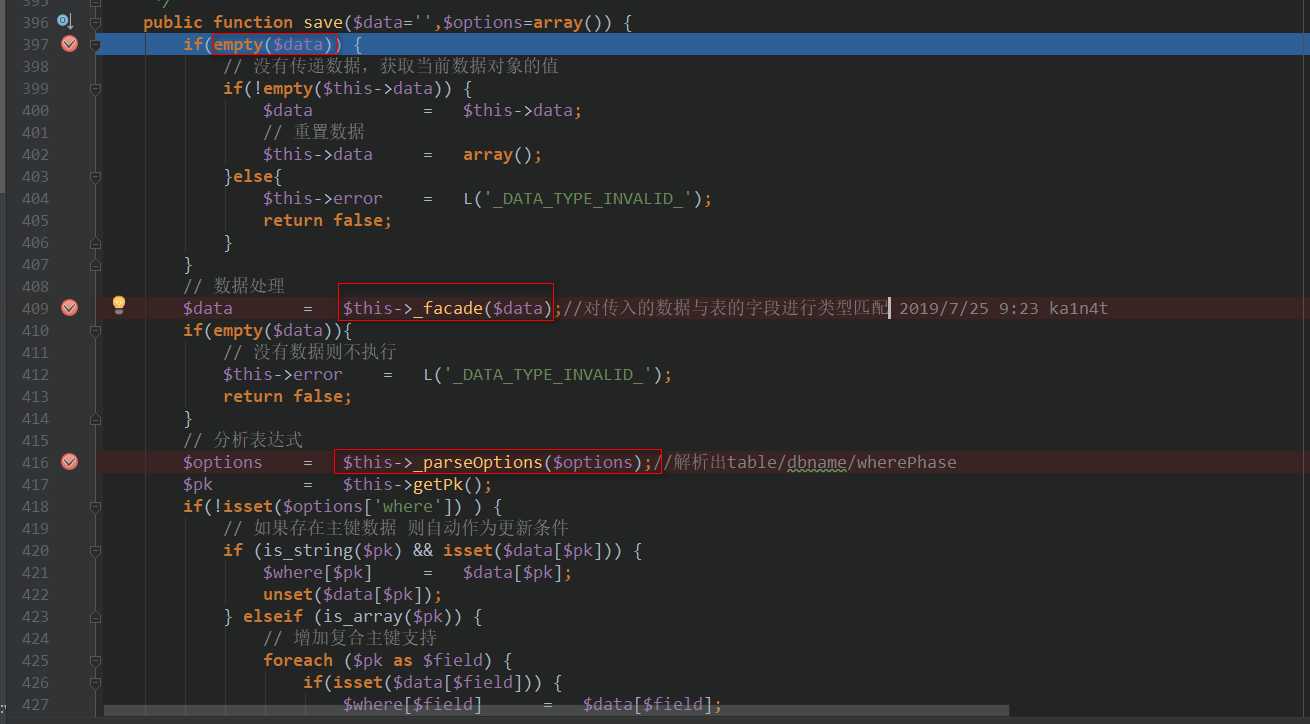Click the comment 增加复合主键支持 on line 424
The height and width of the screenshot is (724, 1310).
(x=365, y=638)
